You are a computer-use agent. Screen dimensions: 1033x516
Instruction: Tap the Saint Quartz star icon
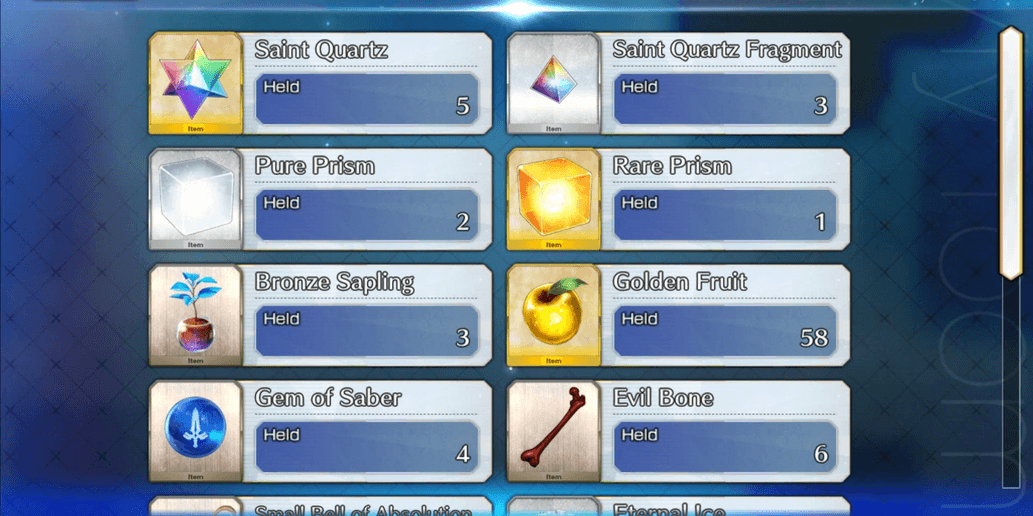tap(196, 84)
